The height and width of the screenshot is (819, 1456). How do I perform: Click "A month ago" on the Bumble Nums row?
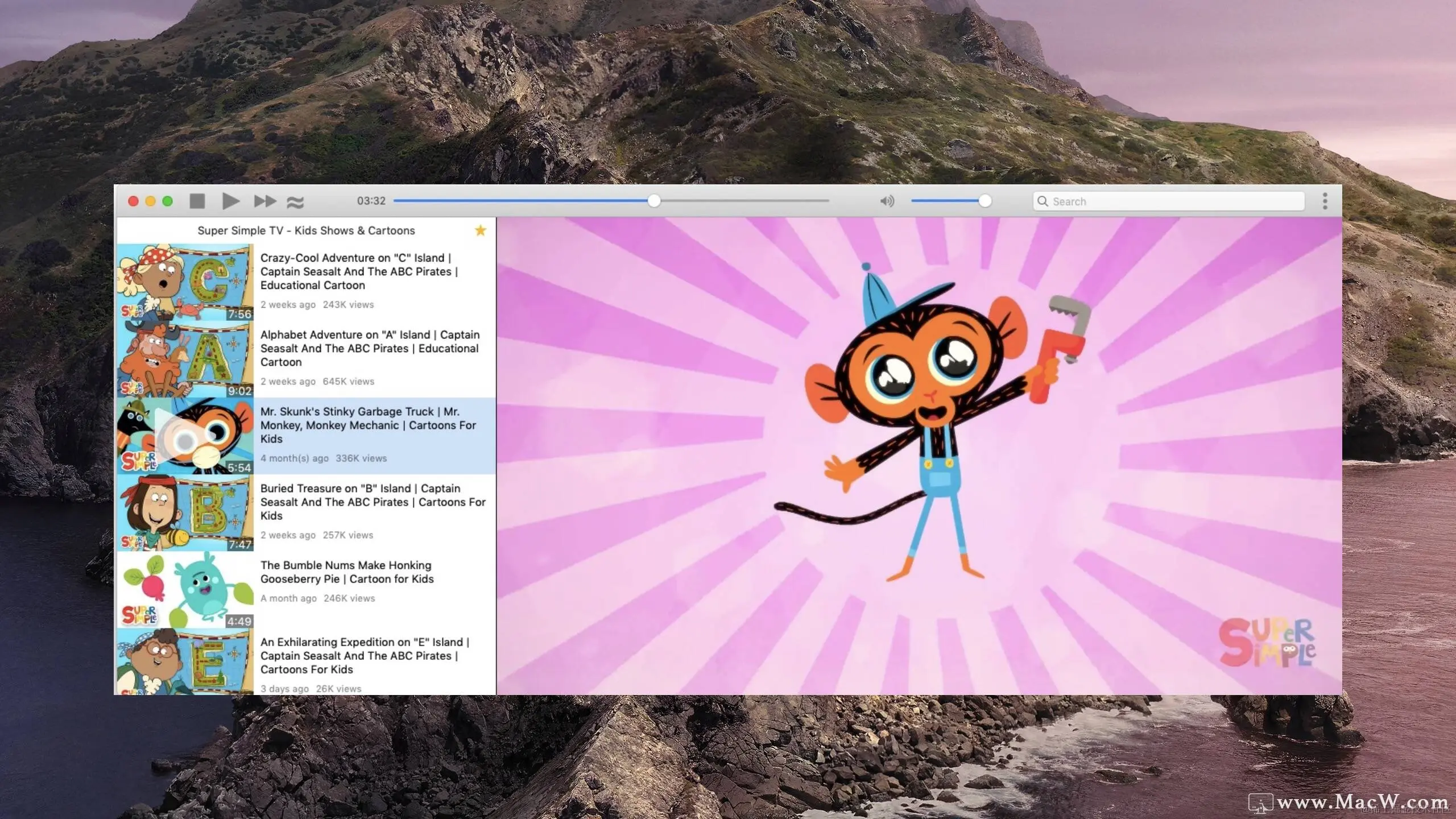coord(288,598)
